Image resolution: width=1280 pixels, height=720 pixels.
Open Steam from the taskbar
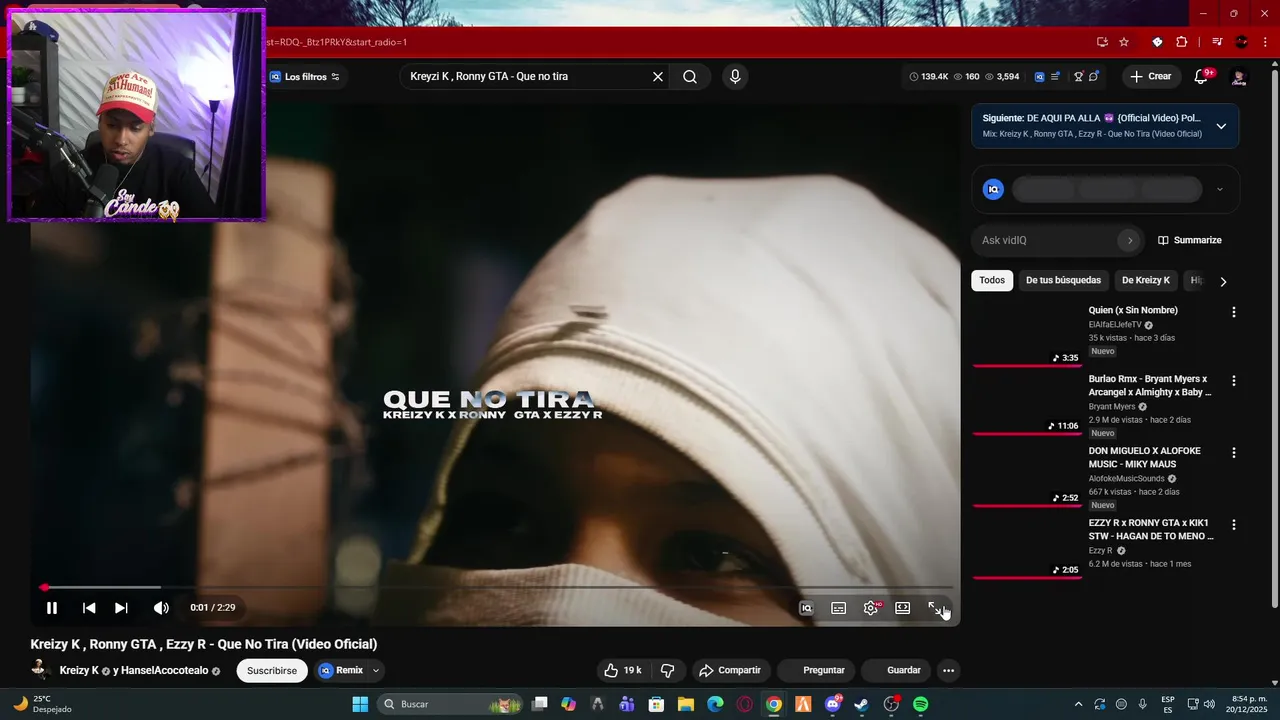click(x=861, y=704)
